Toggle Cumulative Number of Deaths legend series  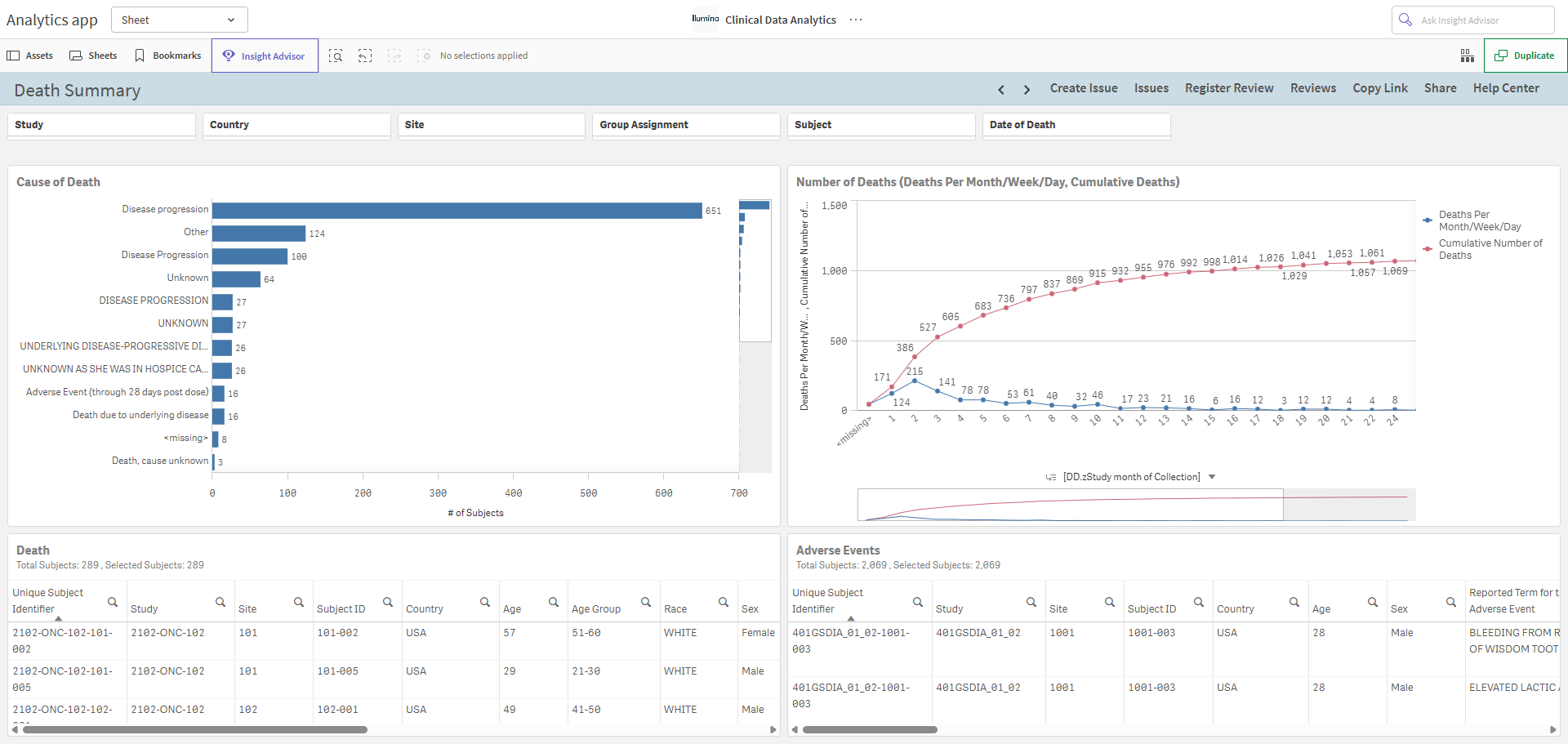pos(1482,249)
